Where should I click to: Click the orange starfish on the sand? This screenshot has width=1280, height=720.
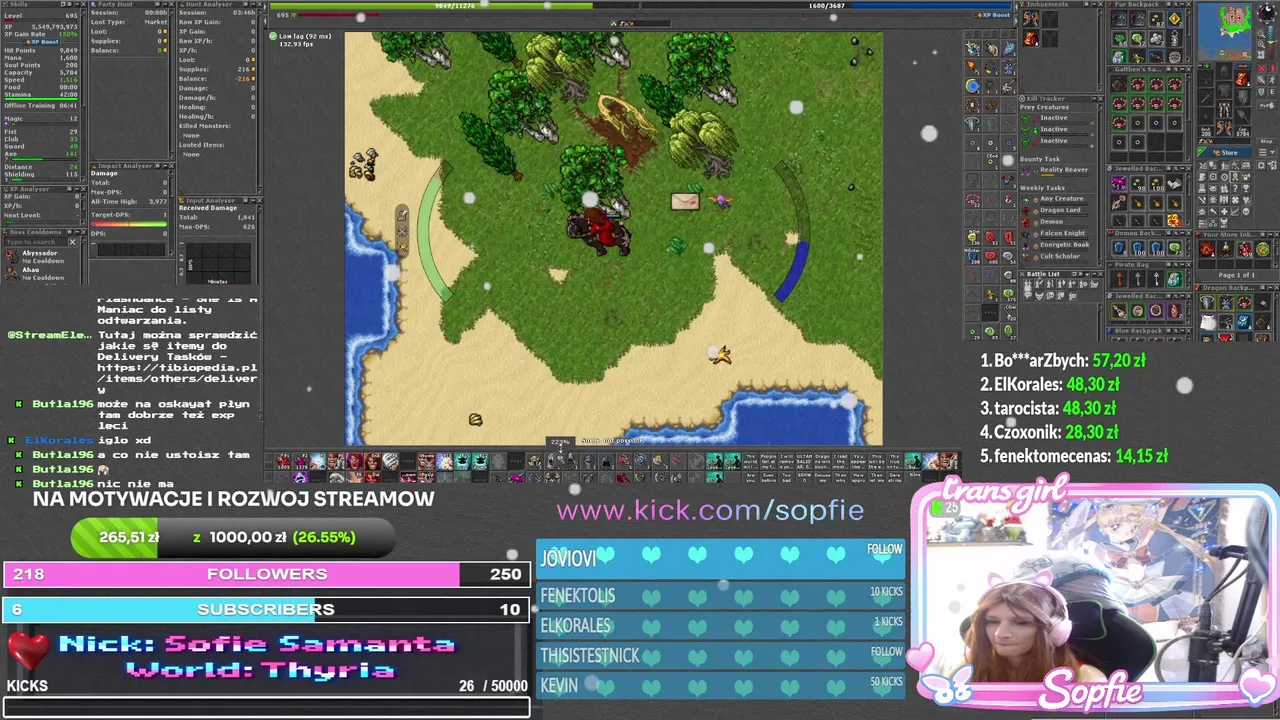tap(721, 355)
